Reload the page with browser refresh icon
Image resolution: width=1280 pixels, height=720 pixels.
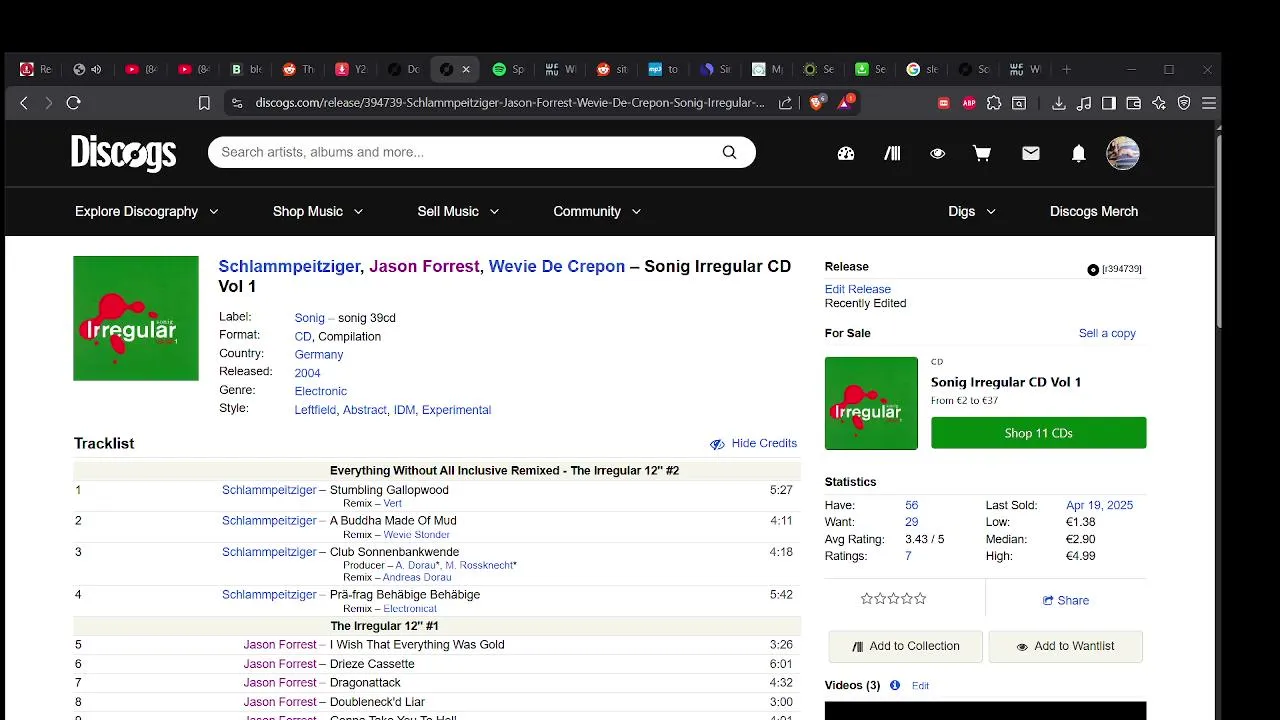[x=73, y=102]
